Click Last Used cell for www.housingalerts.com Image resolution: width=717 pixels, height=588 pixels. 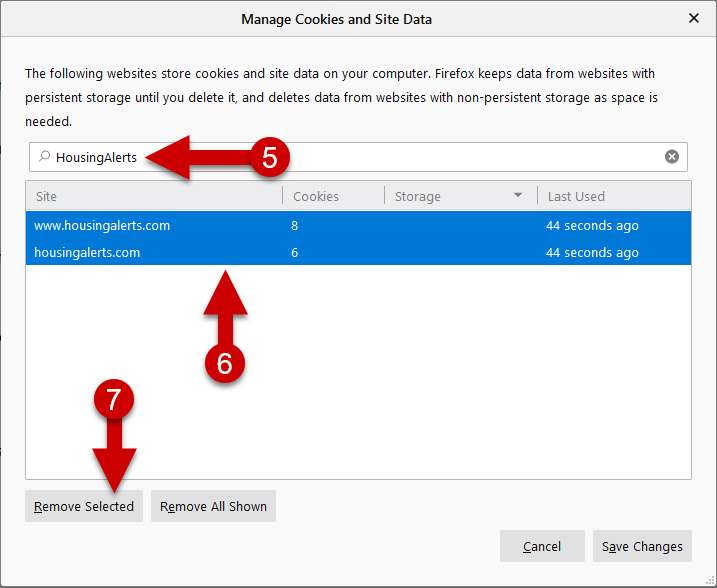coord(592,225)
